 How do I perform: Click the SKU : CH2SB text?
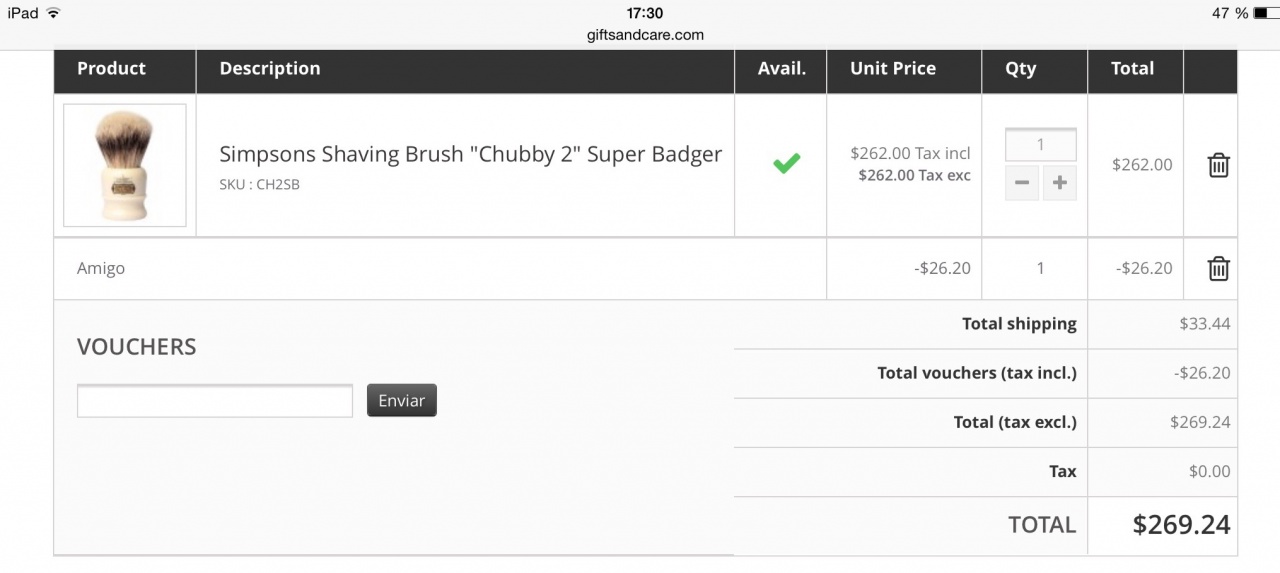click(259, 184)
